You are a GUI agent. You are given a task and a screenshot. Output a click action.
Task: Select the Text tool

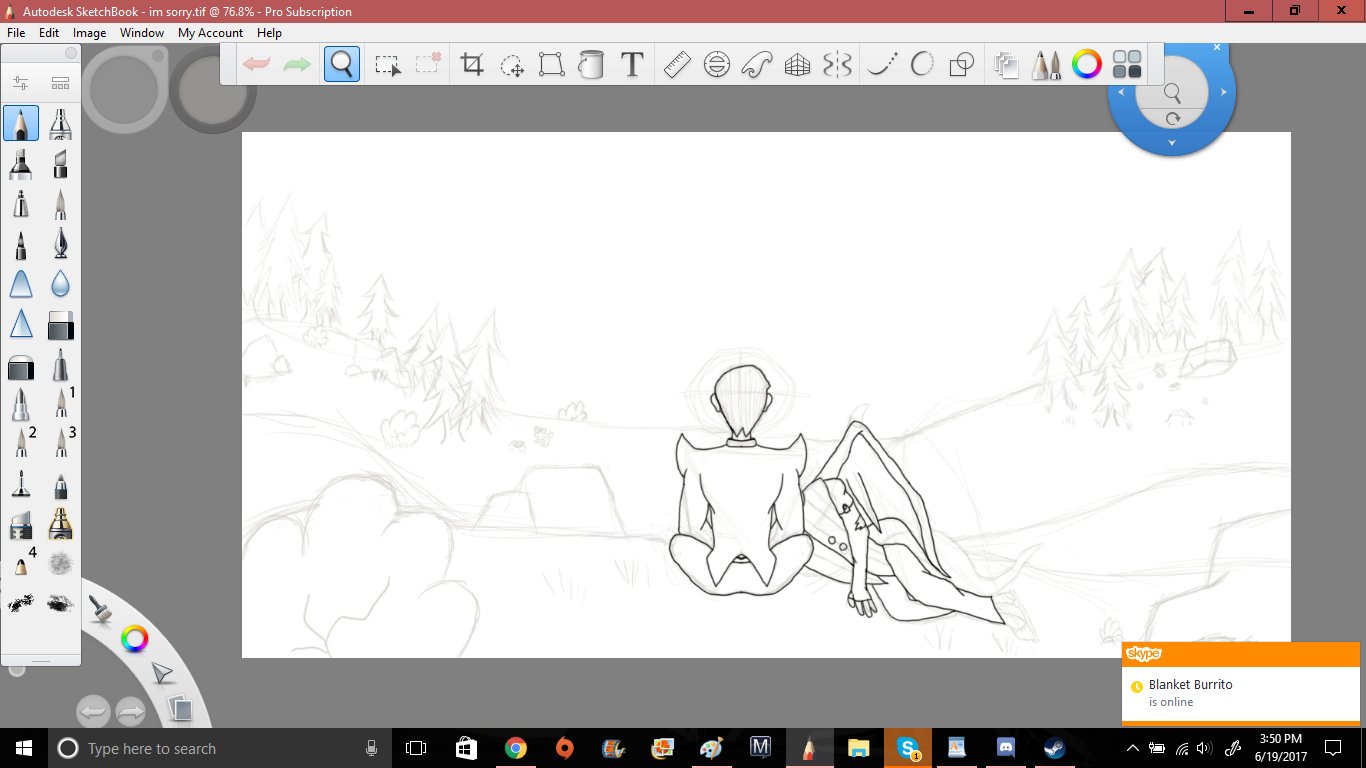[631, 65]
